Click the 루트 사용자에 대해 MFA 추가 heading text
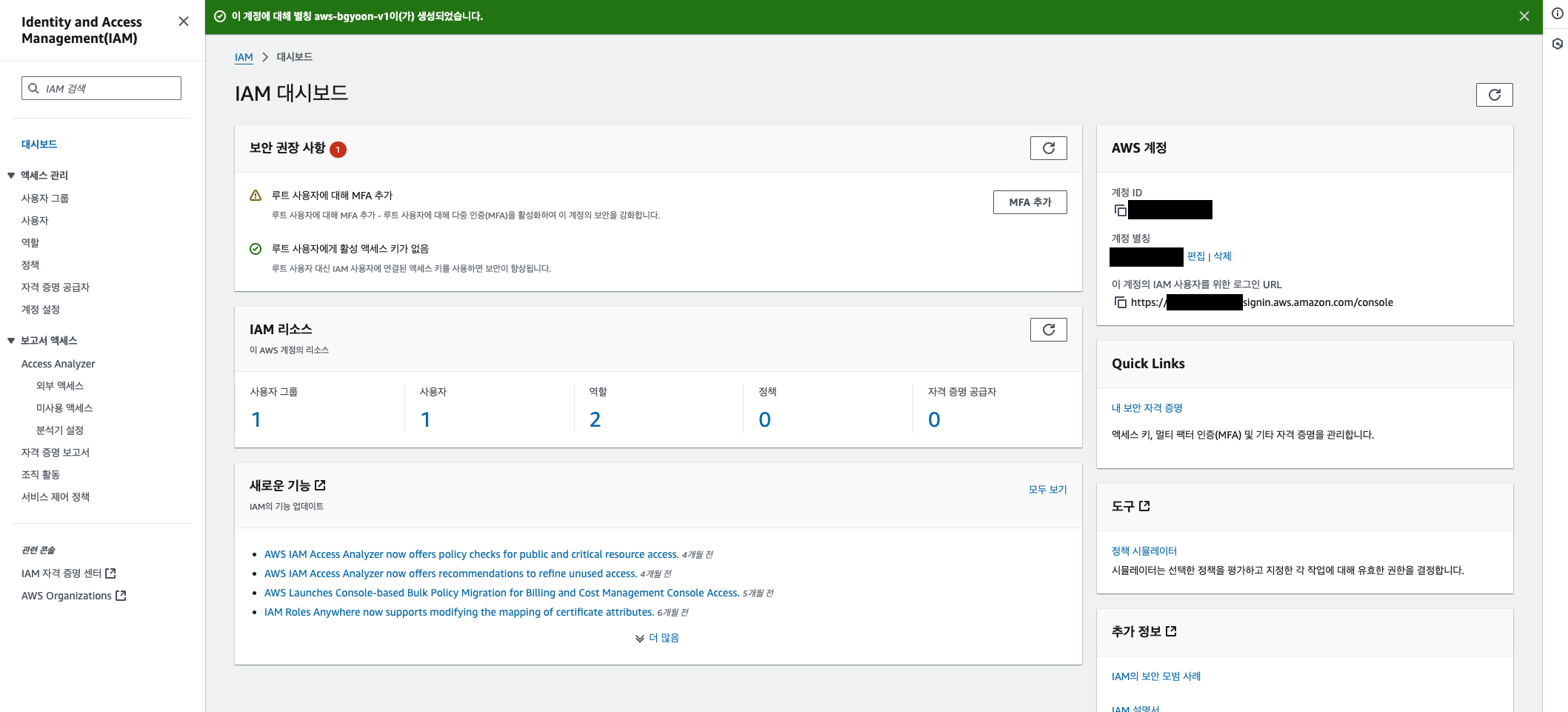Screen dimensions: 1568x712 [333, 196]
